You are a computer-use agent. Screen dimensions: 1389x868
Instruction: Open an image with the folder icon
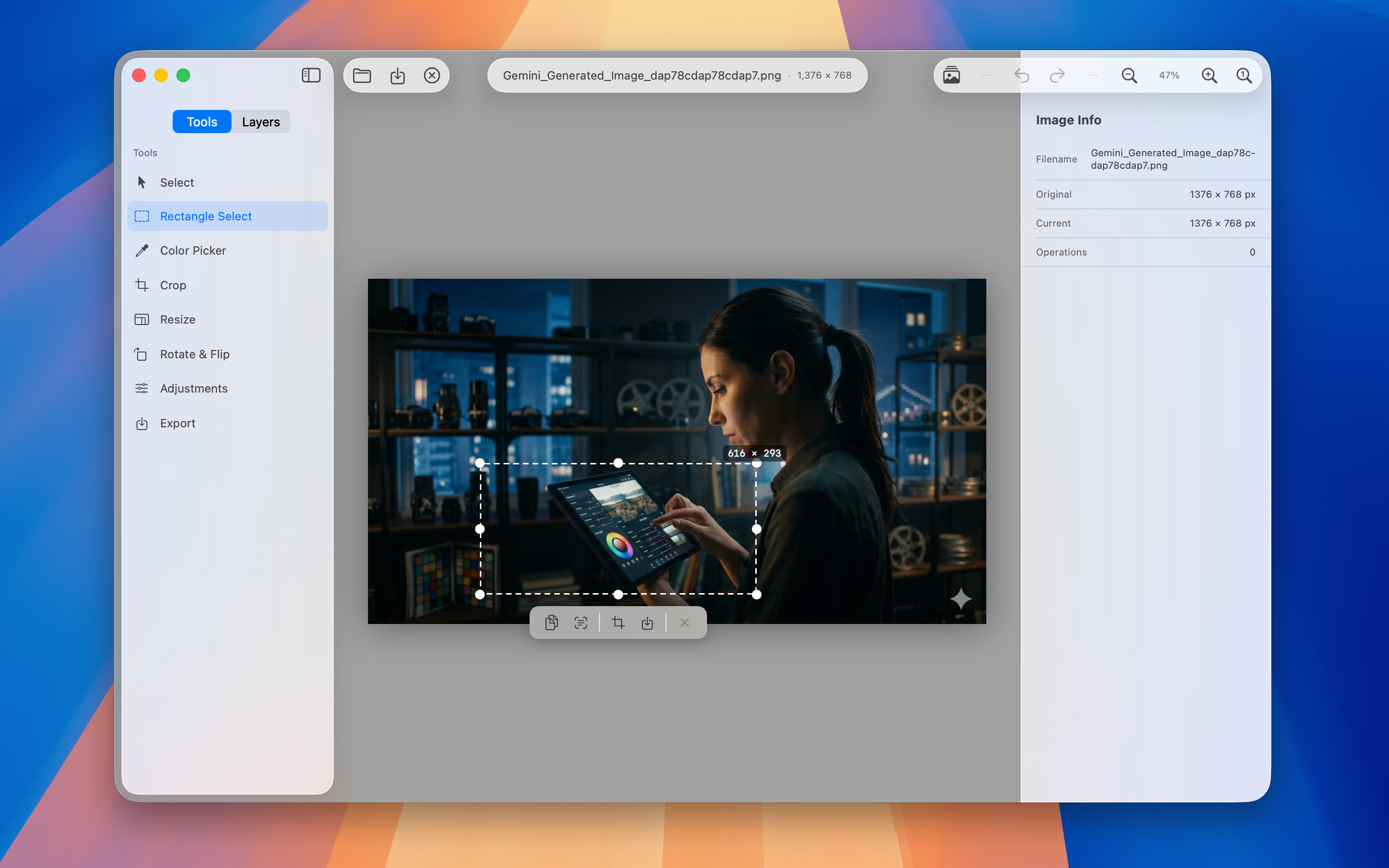[x=362, y=75]
